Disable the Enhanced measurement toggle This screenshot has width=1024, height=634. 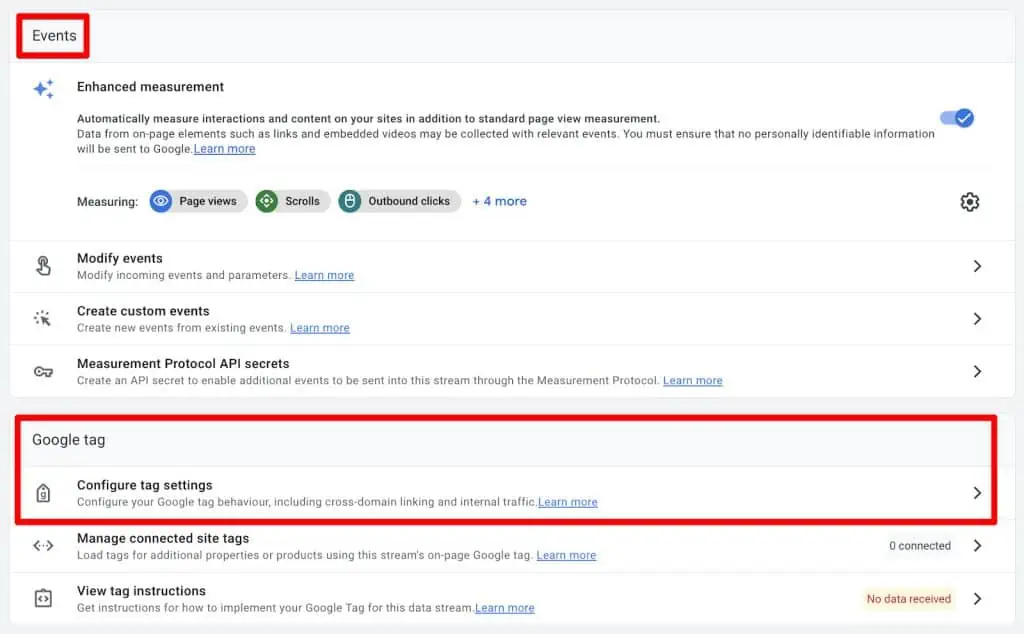(x=958, y=117)
